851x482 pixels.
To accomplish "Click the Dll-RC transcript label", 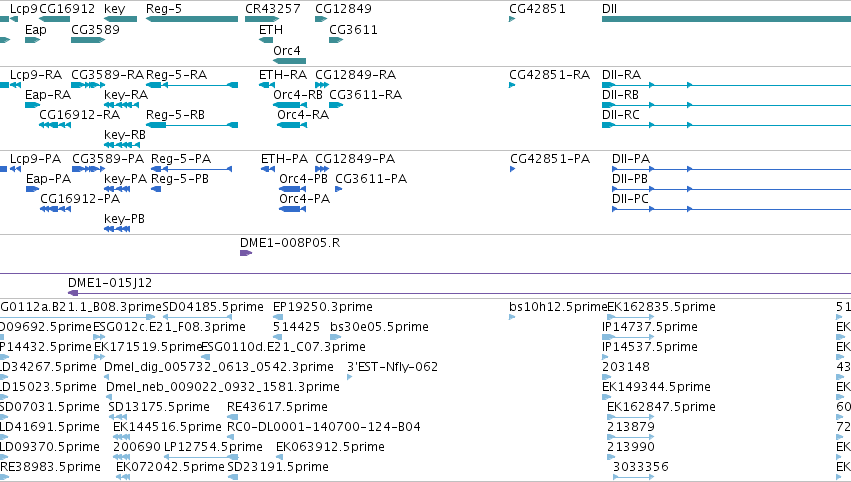I will 621,115.
